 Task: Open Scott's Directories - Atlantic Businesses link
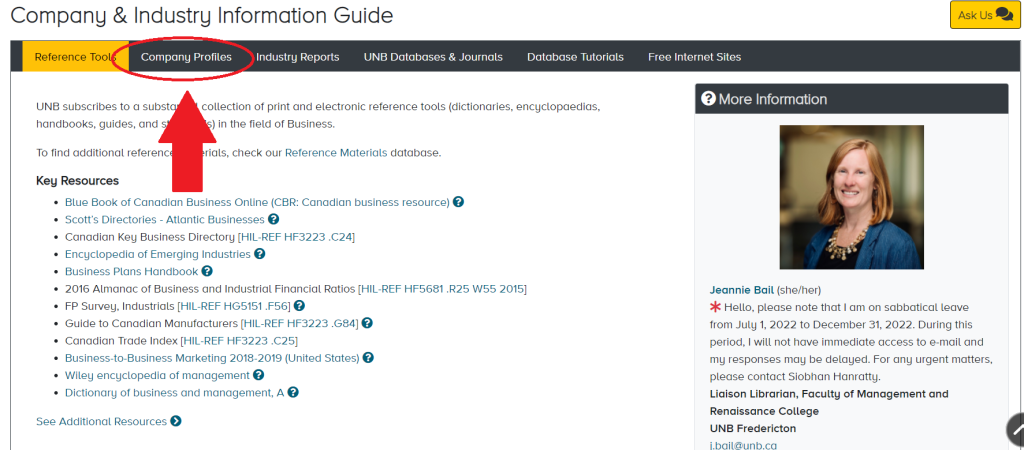165,219
